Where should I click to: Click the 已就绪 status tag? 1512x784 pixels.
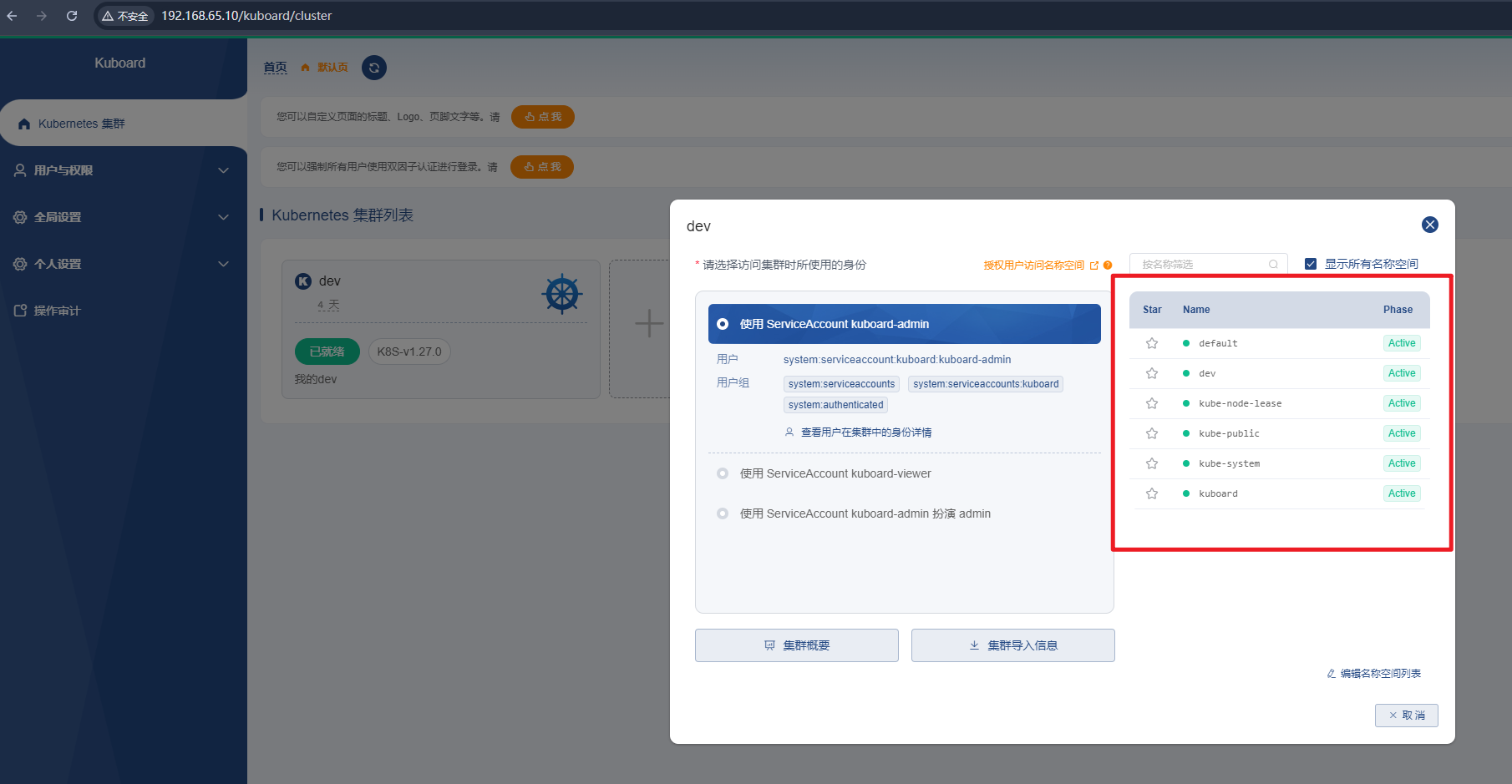[x=327, y=352]
